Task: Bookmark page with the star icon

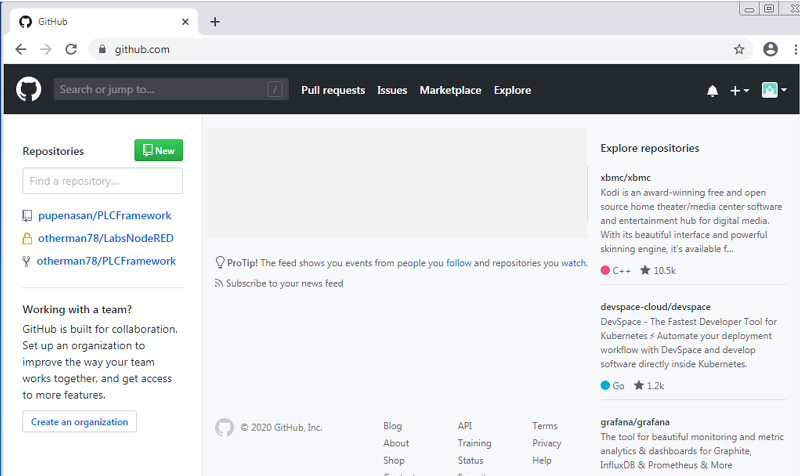Action: (739, 49)
